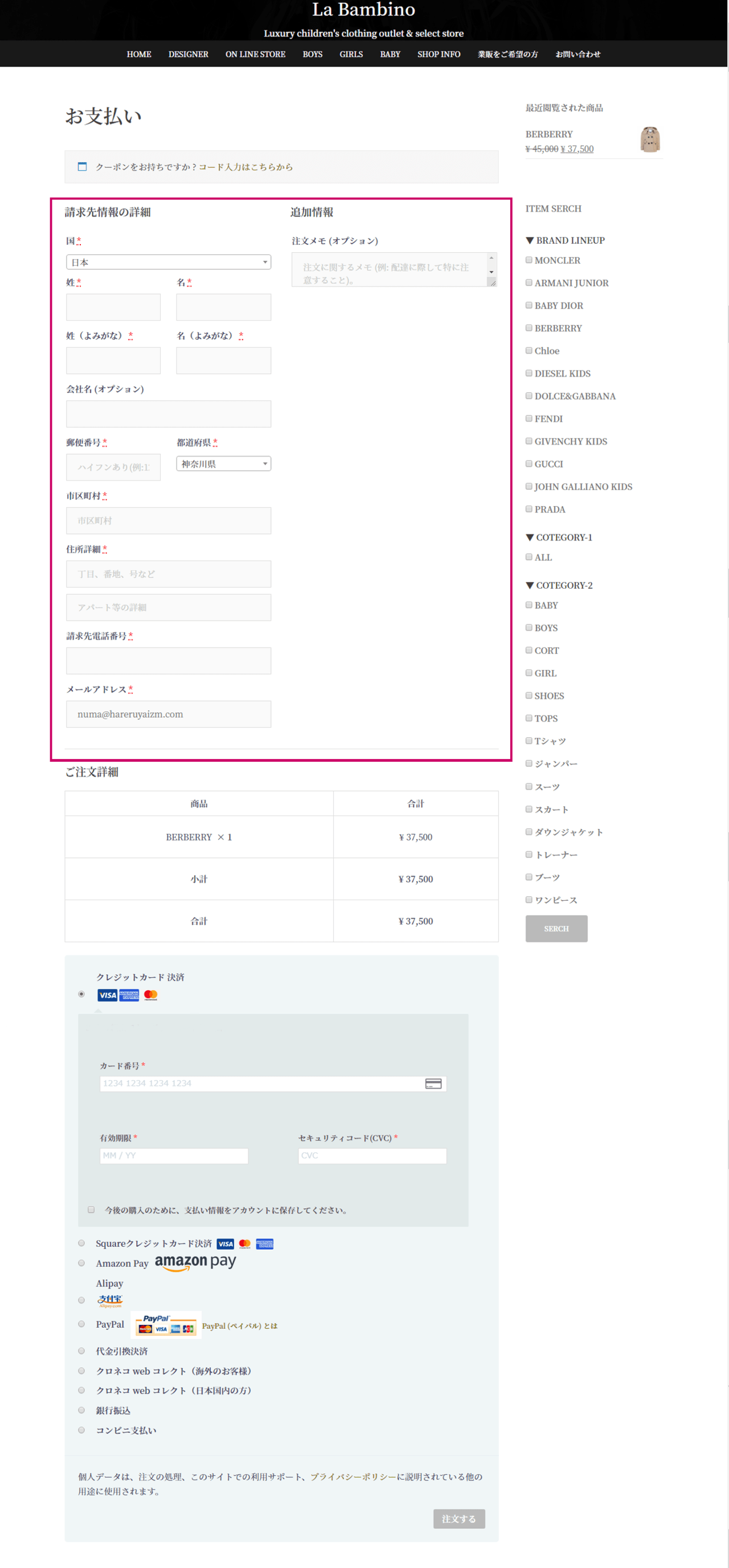
Task: Focus the 請求先電話番号 phone field
Action: (x=169, y=661)
